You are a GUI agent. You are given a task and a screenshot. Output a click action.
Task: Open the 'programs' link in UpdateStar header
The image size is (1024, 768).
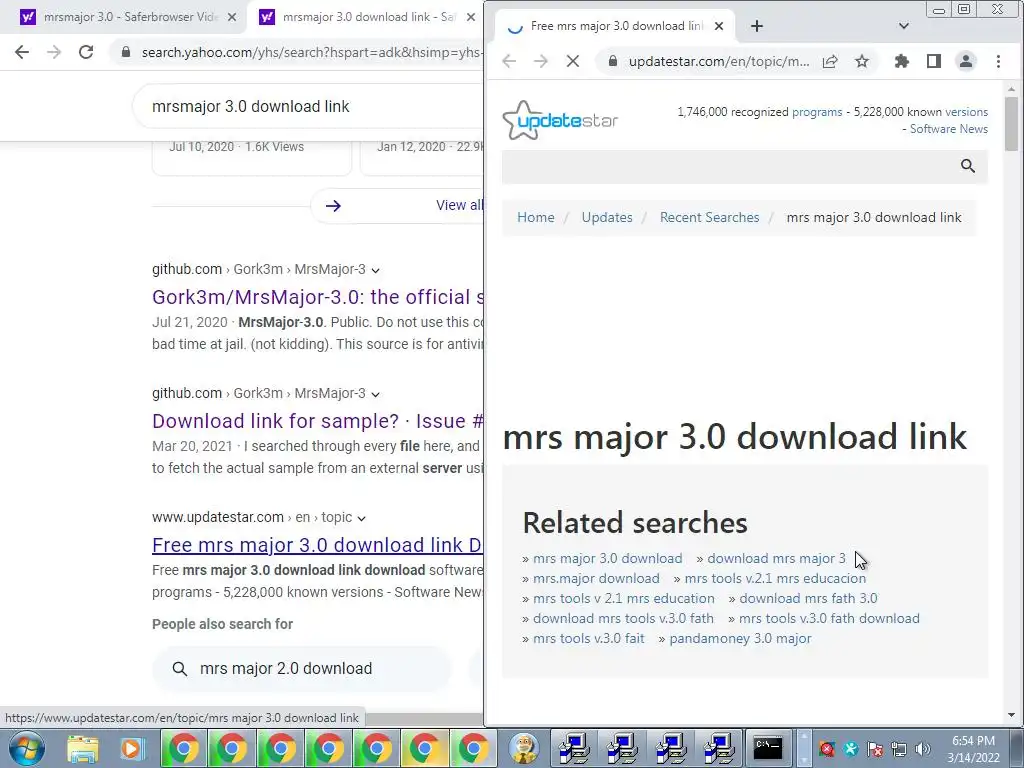pos(817,112)
